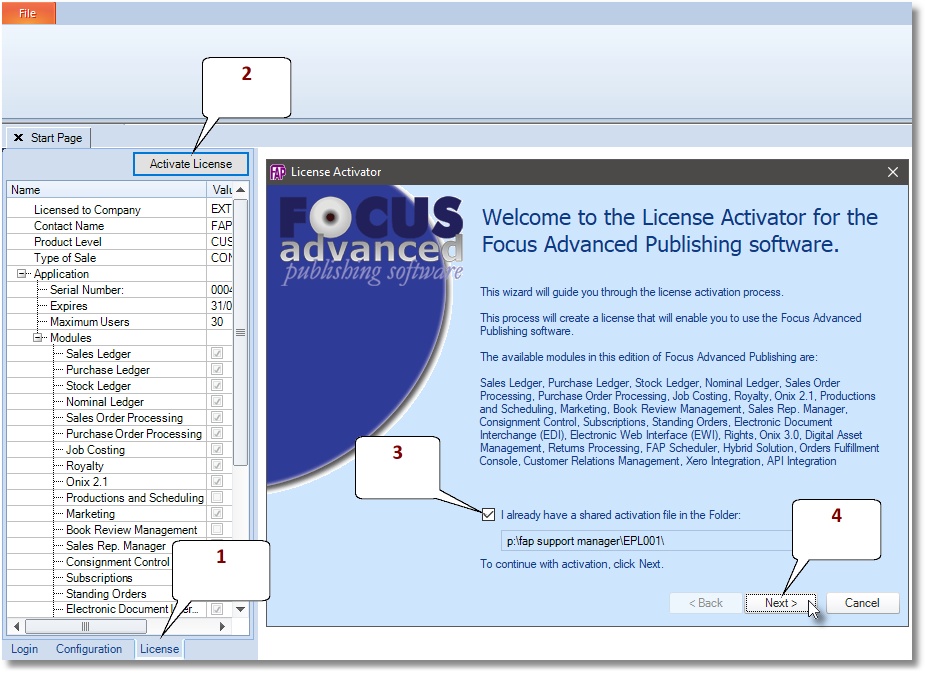Cancel the License Activator wizard

tap(862, 603)
